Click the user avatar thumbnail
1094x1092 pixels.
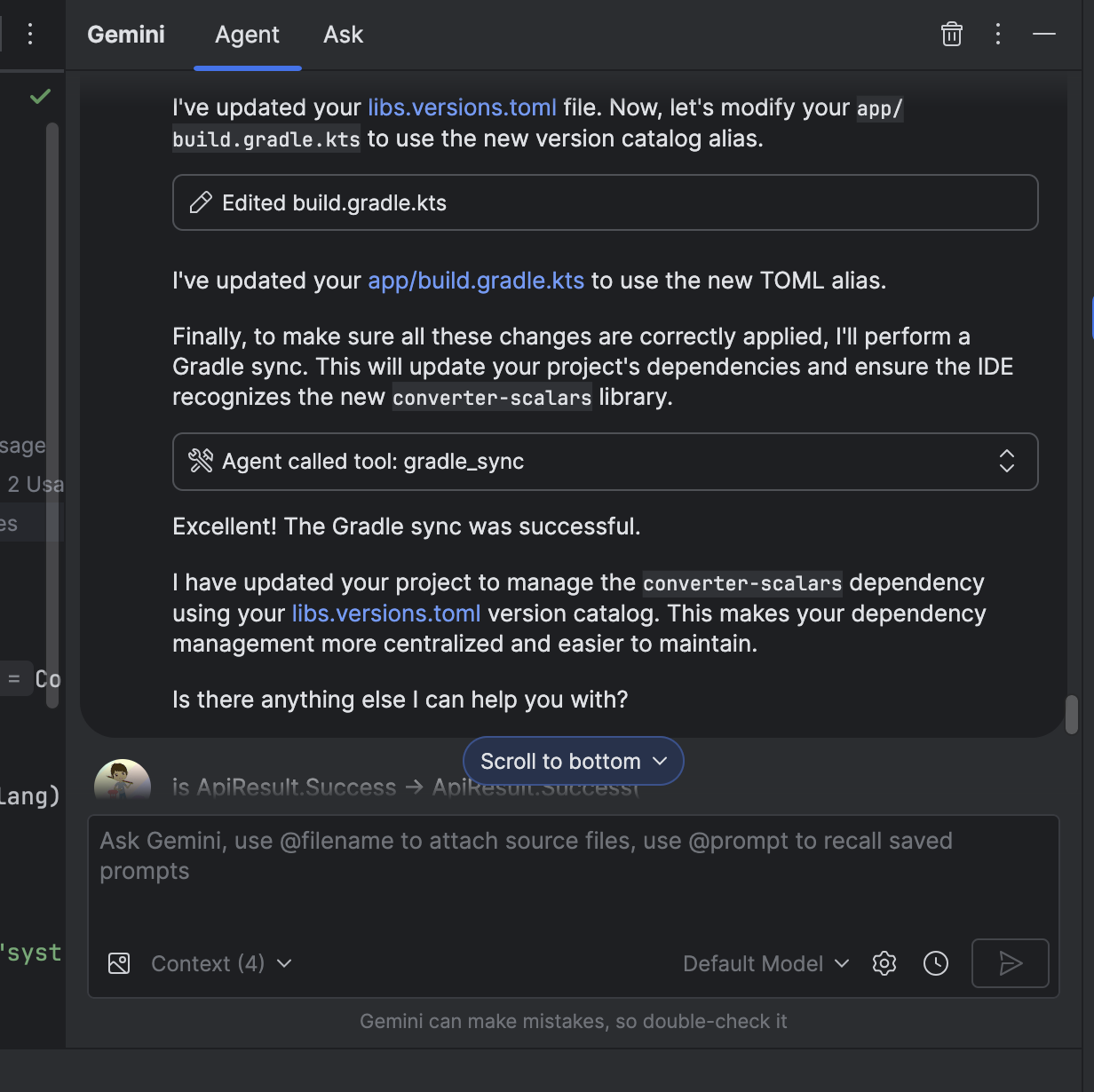click(x=123, y=780)
